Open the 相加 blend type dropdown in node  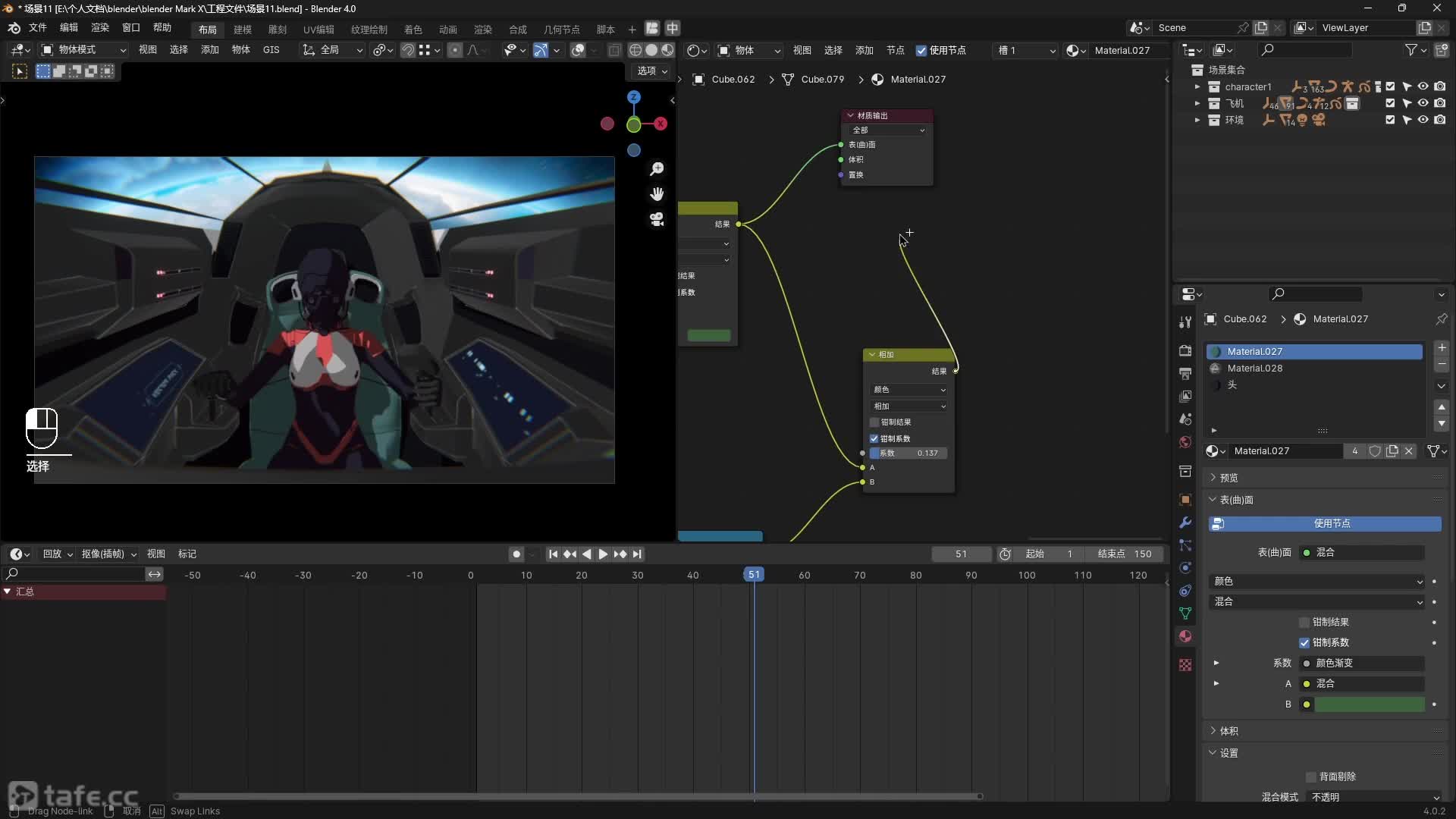pos(908,406)
